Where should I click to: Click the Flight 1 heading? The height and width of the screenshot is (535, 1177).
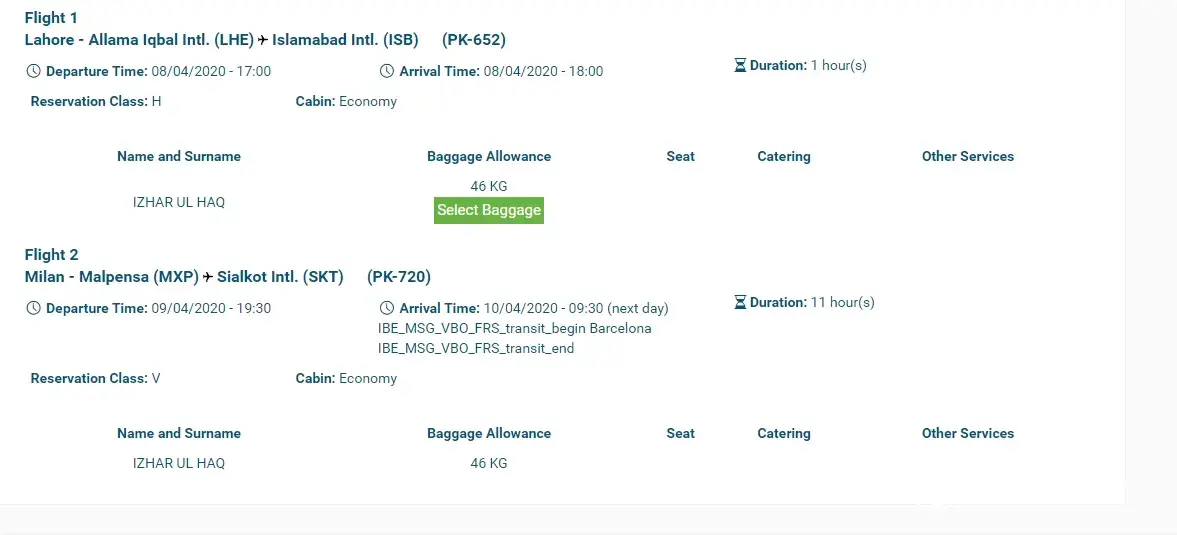point(51,18)
